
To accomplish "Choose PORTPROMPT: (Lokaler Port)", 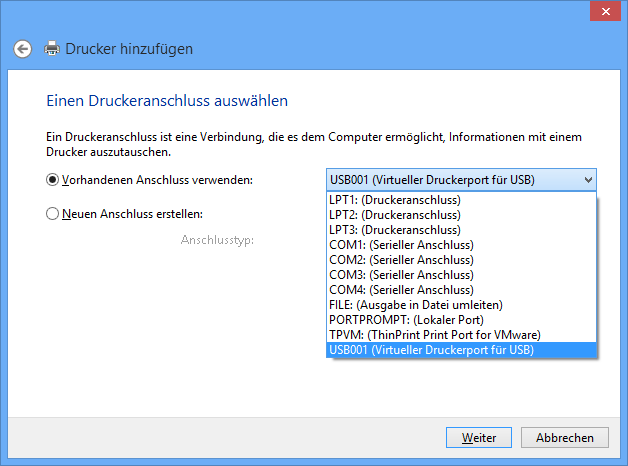I will (461, 320).
